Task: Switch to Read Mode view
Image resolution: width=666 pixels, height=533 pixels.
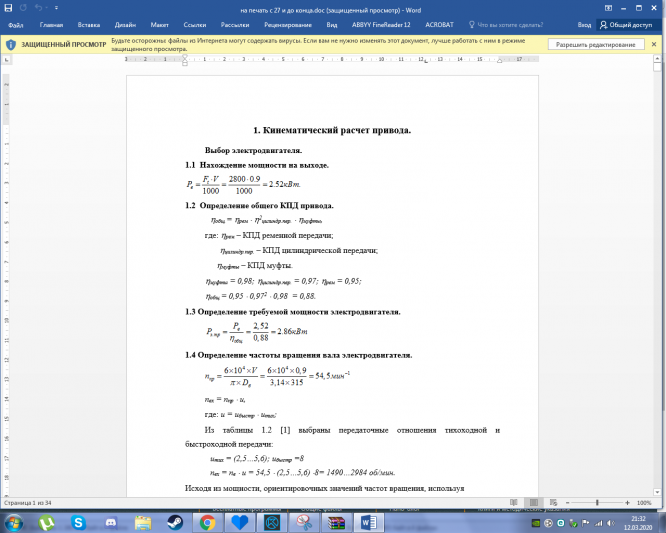Action: 514,502
